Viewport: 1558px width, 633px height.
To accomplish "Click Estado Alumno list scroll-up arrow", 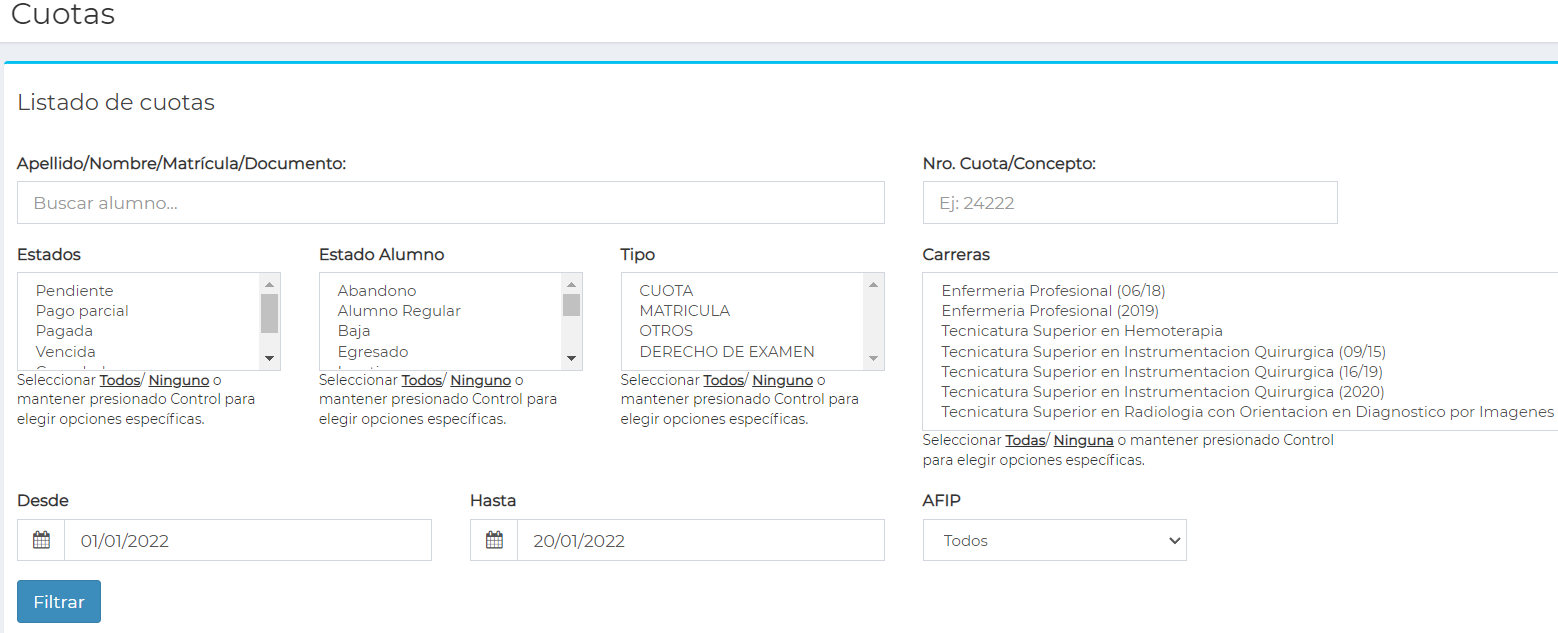I will (571, 285).
